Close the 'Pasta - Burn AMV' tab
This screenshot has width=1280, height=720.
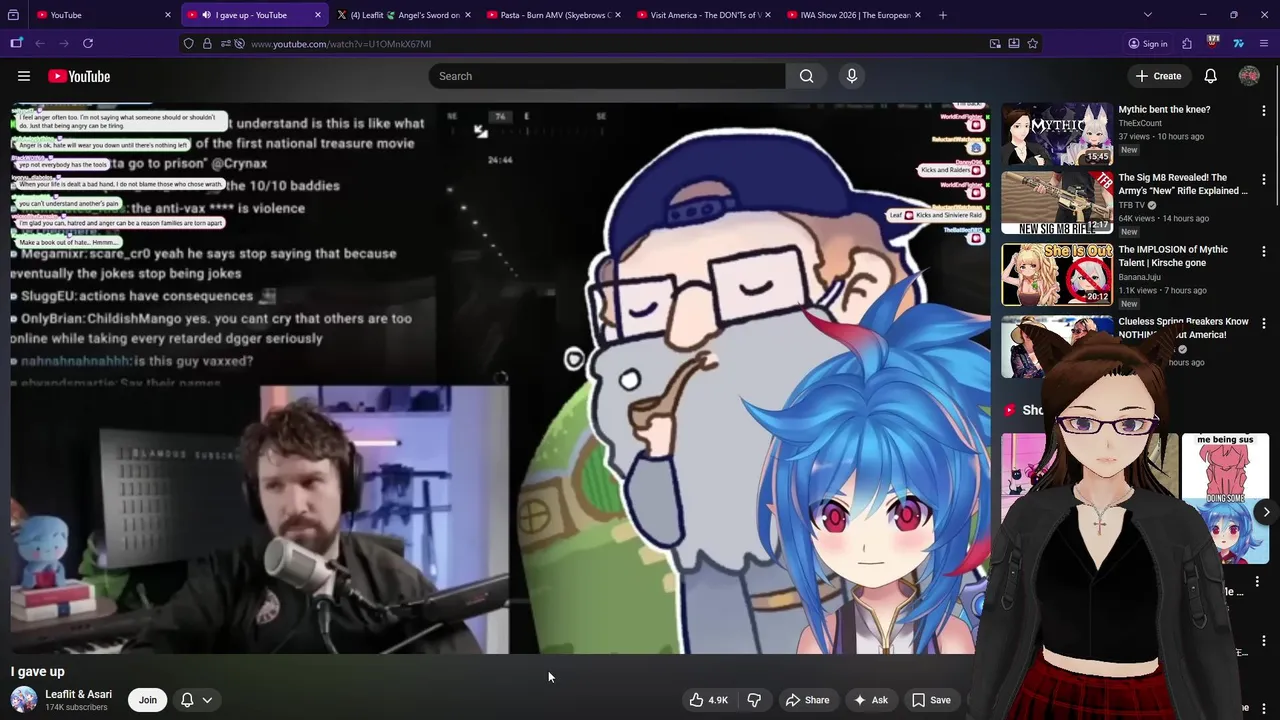click(x=618, y=15)
